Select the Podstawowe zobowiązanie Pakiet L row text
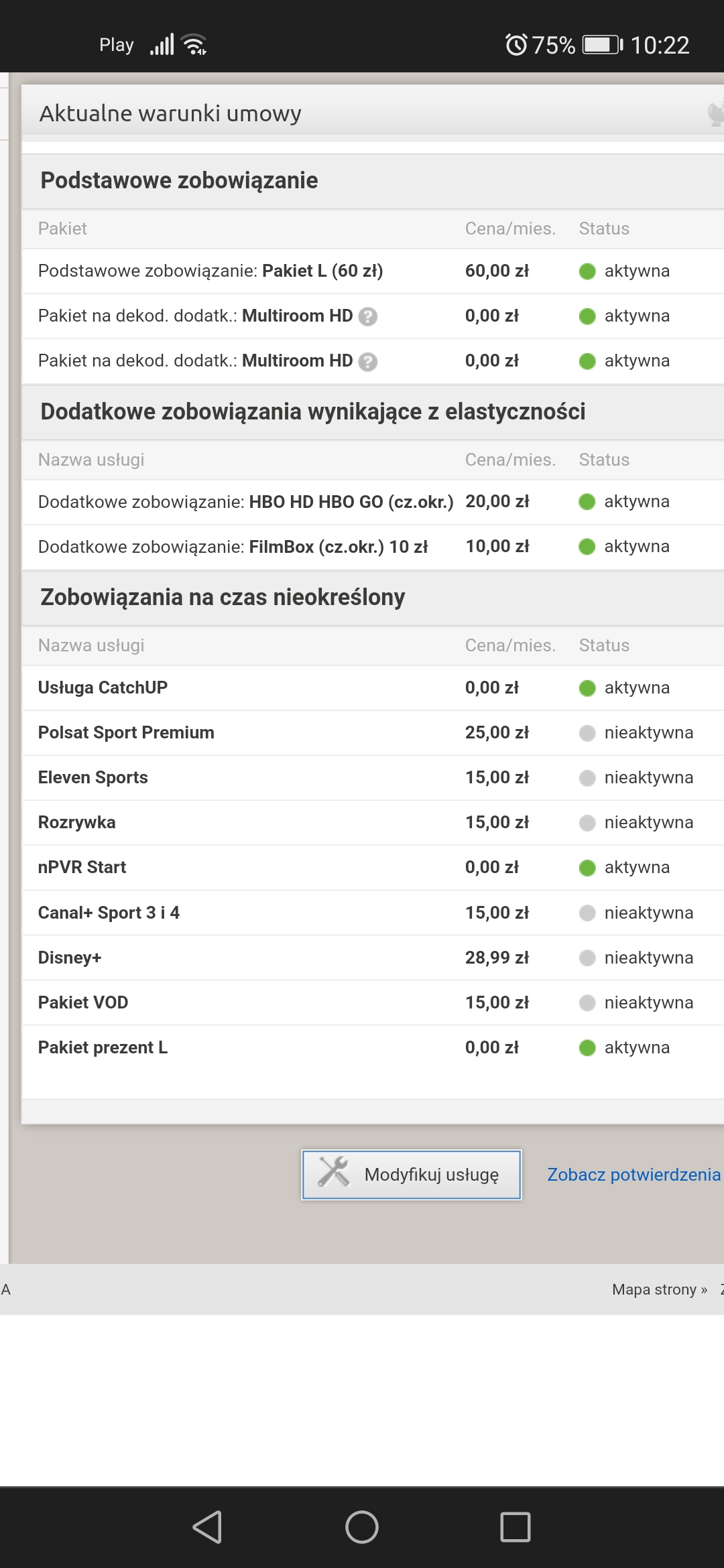The image size is (724, 1568). pyautogui.click(x=210, y=271)
